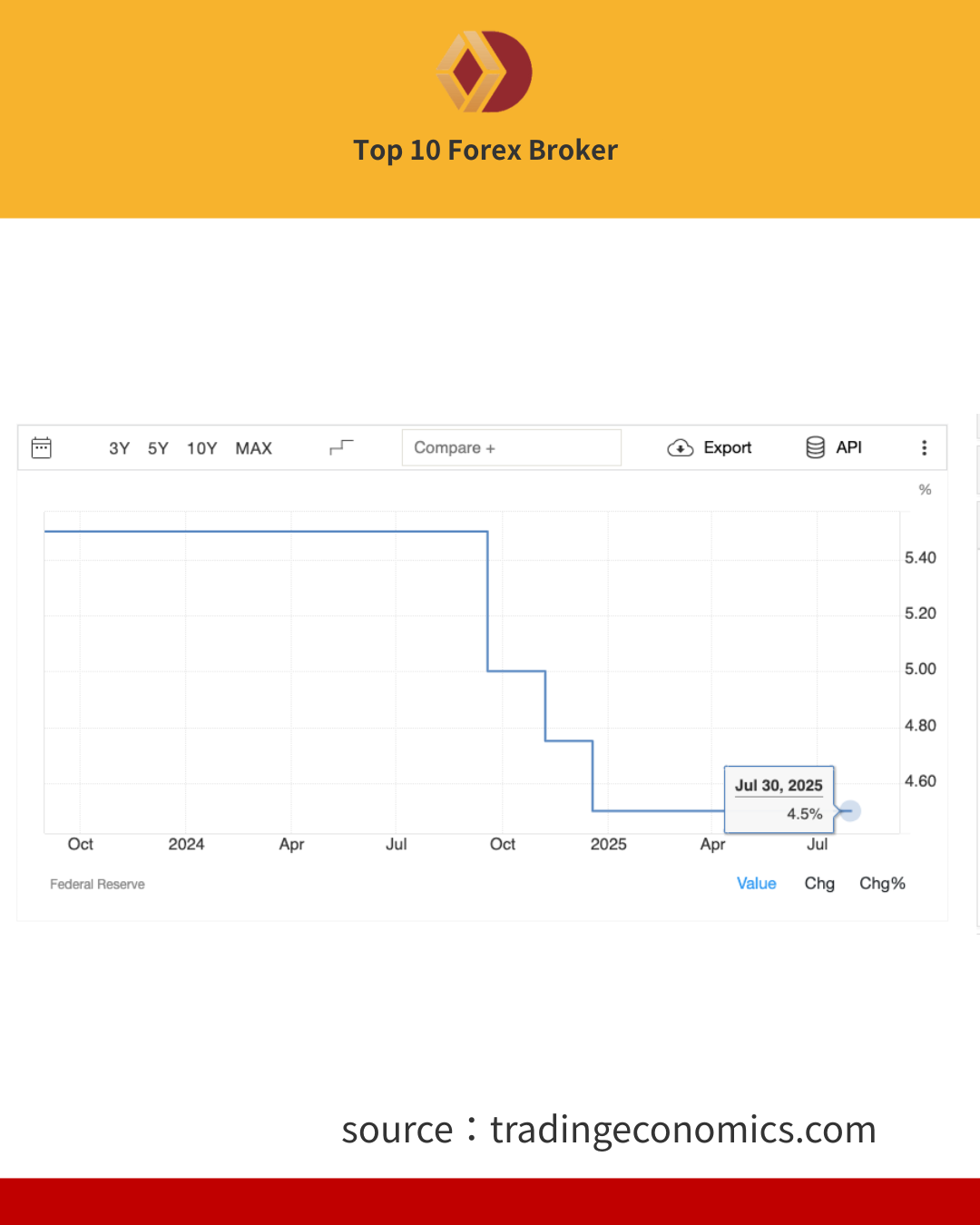
Task: Switch chart display to Chg
Action: (819, 883)
